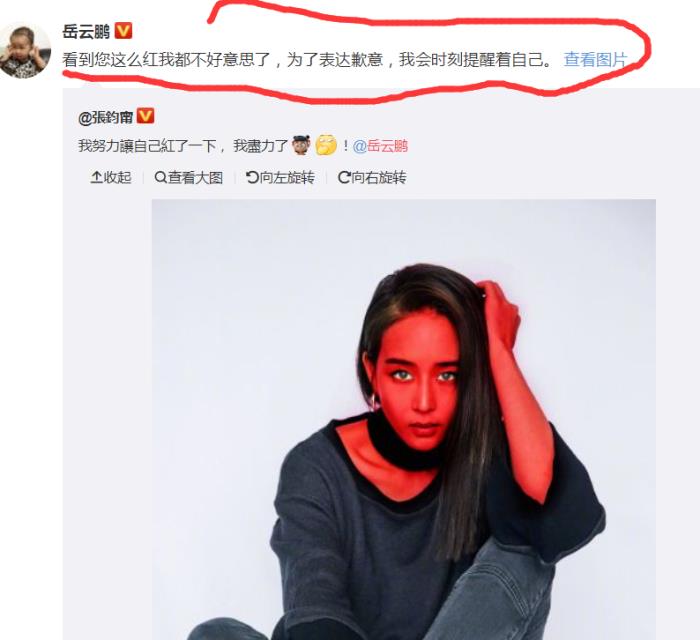This screenshot has height=640, width=700.
Task: Collapse the image using 收起 label
Action: click(x=117, y=178)
